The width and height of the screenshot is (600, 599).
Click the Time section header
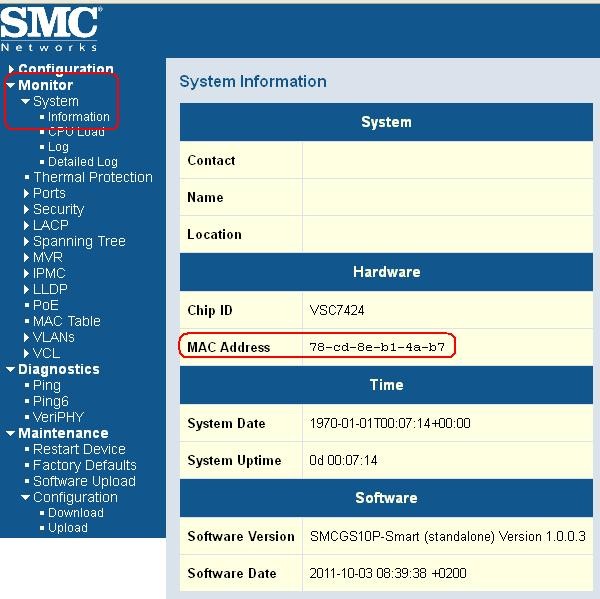pyautogui.click(x=386, y=385)
